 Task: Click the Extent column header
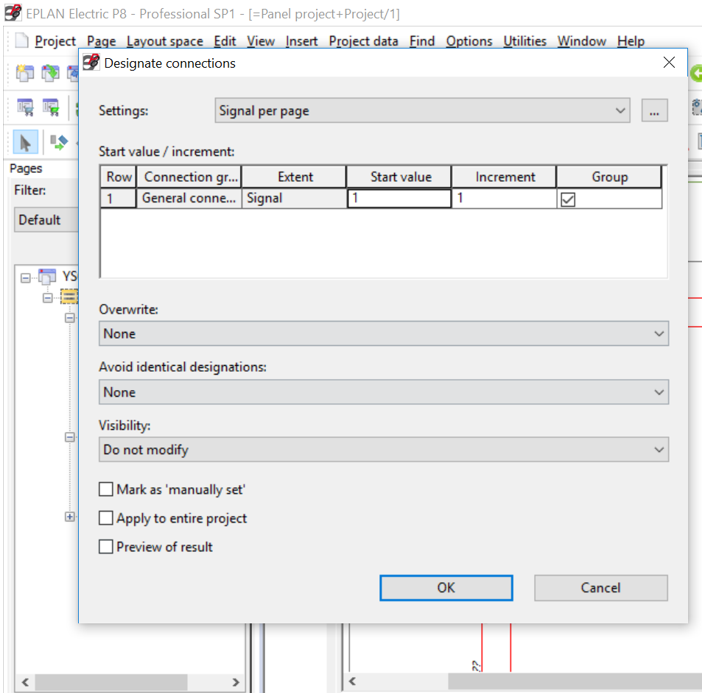click(x=294, y=177)
